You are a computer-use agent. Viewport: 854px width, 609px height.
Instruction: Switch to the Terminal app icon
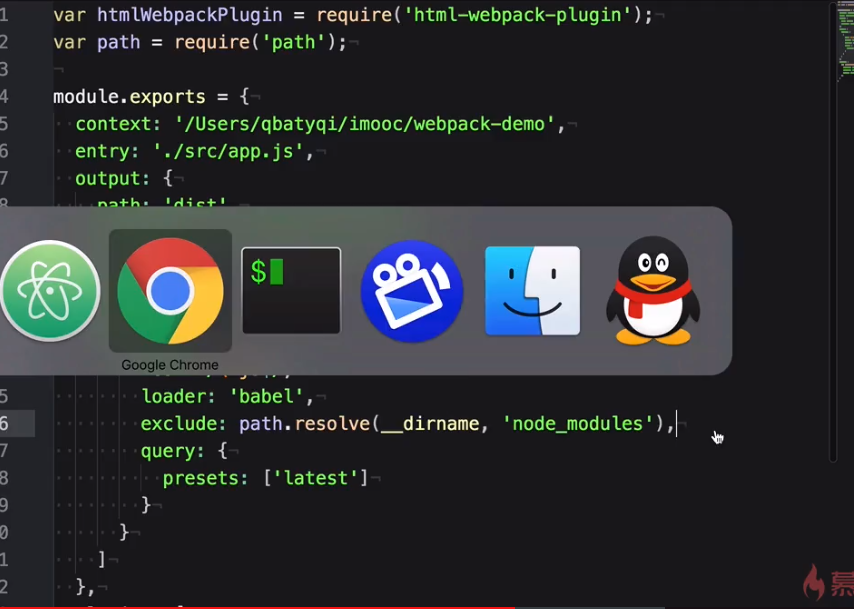click(x=291, y=290)
